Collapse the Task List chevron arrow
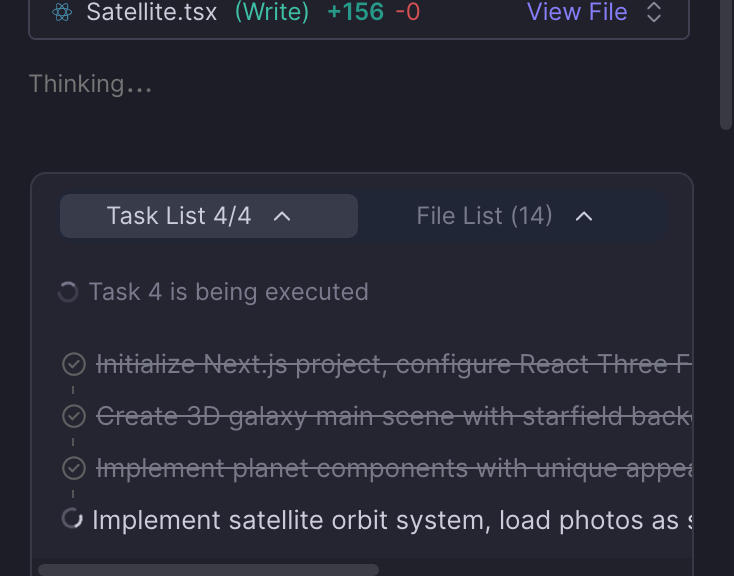Image resolution: width=734 pixels, height=576 pixels. (283, 216)
